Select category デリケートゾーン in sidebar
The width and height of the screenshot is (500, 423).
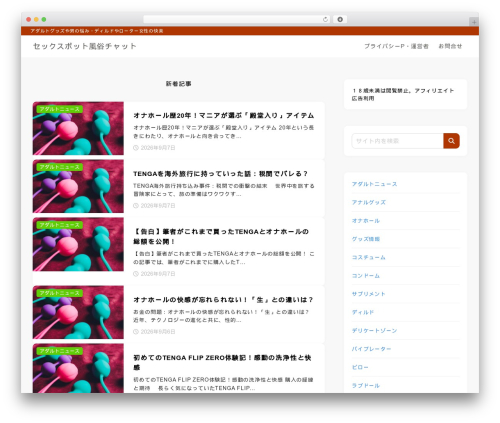(x=374, y=331)
